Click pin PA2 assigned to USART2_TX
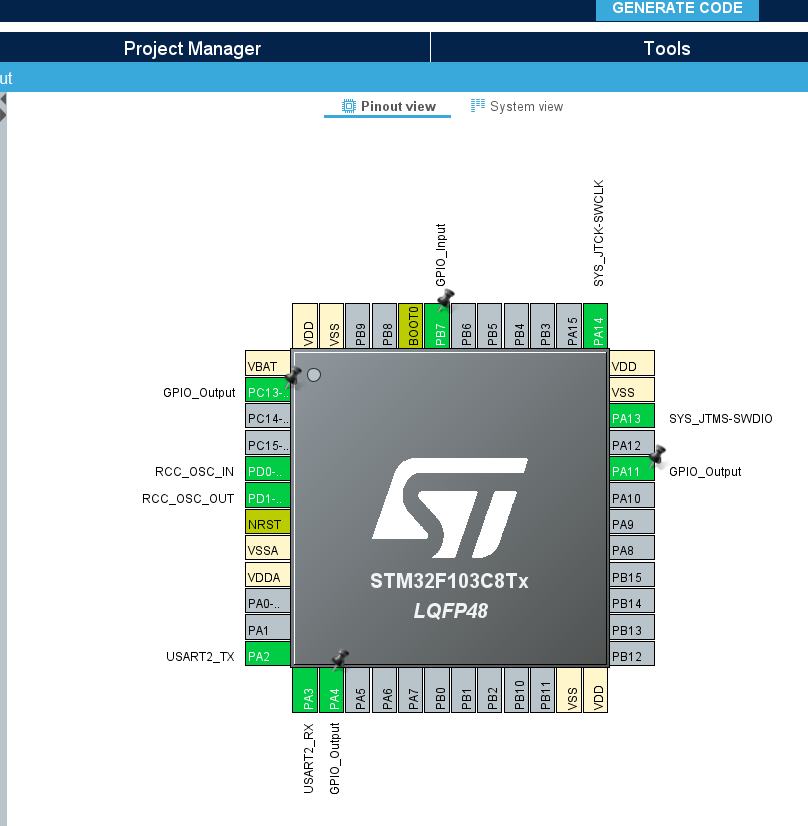 [x=268, y=656]
